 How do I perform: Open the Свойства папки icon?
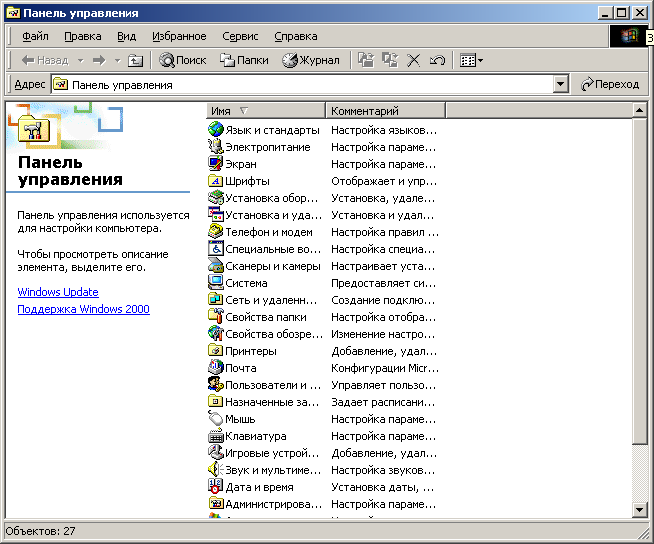coord(216,317)
